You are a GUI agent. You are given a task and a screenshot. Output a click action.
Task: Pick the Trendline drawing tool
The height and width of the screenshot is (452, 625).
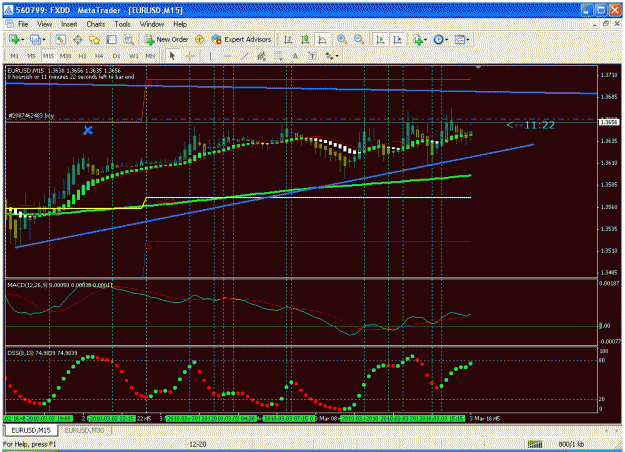click(x=244, y=56)
